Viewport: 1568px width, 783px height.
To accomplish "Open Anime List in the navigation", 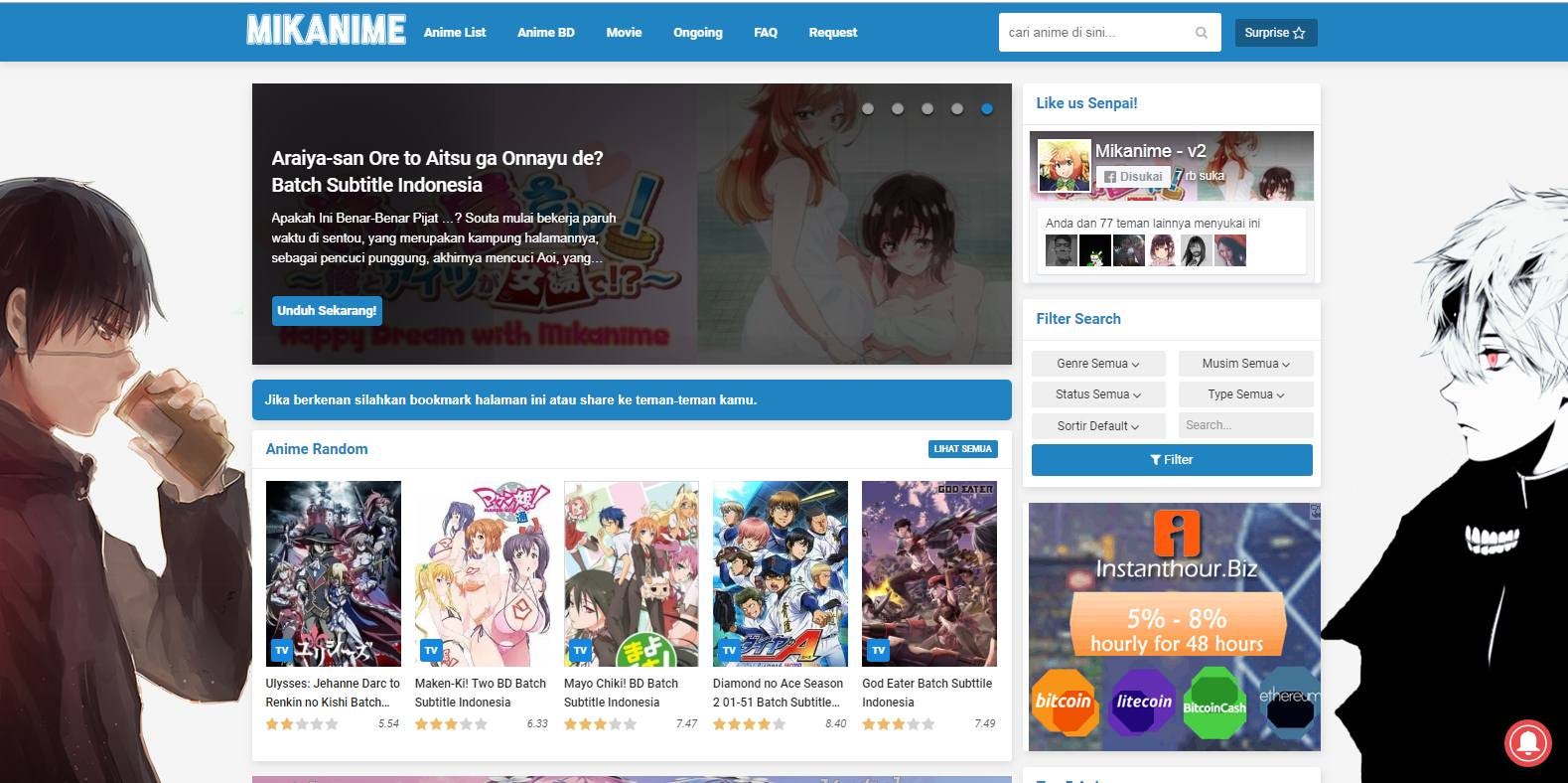I will pyautogui.click(x=455, y=32).
